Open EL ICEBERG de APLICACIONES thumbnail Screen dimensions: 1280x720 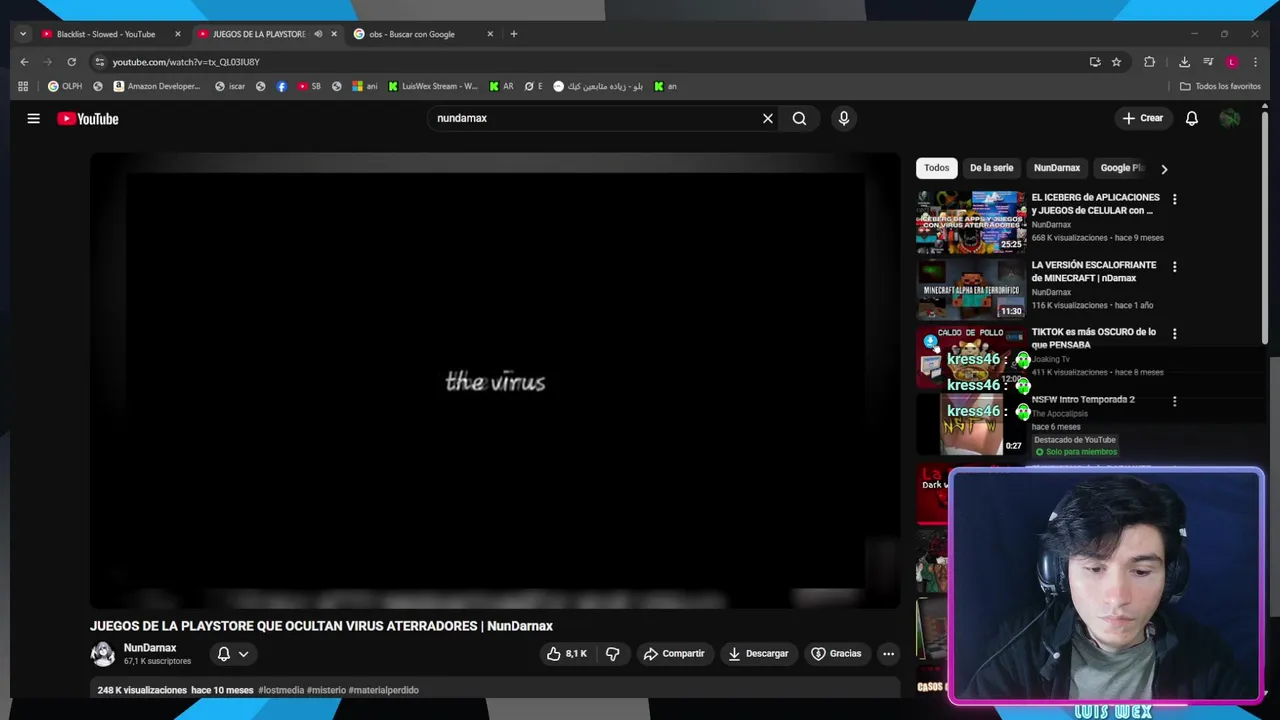(970, 221)
